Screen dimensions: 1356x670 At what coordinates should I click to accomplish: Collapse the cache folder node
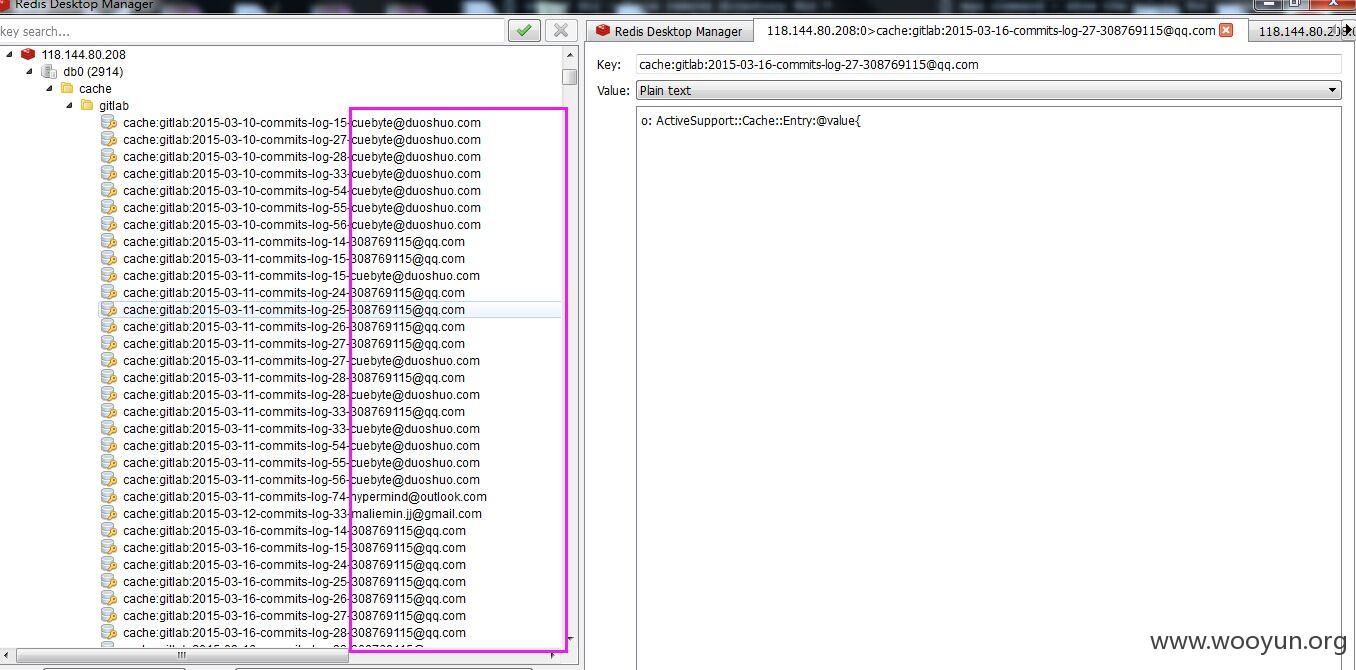click(48, 88)
